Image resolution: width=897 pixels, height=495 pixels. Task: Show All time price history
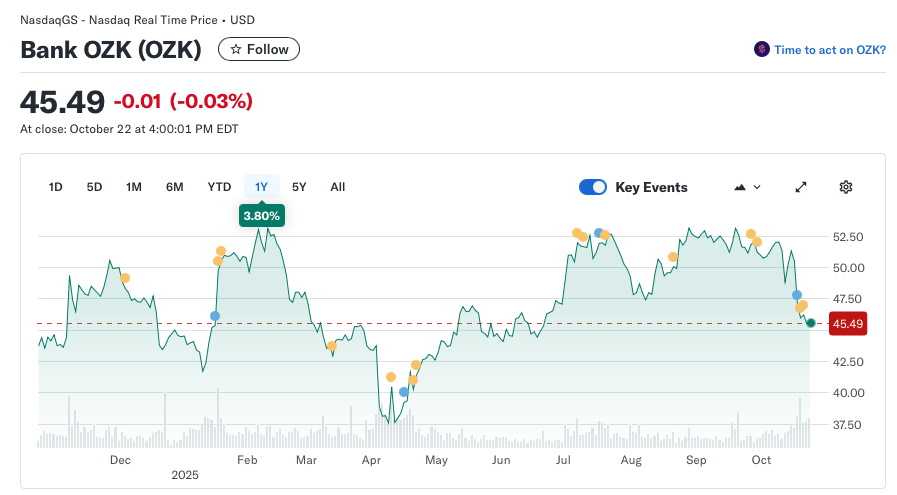tap(337, 187)
